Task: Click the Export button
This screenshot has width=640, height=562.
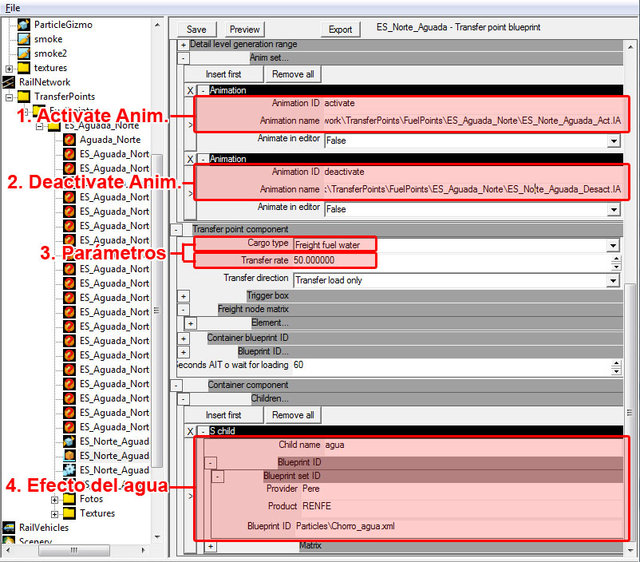Action: point(340,29)
